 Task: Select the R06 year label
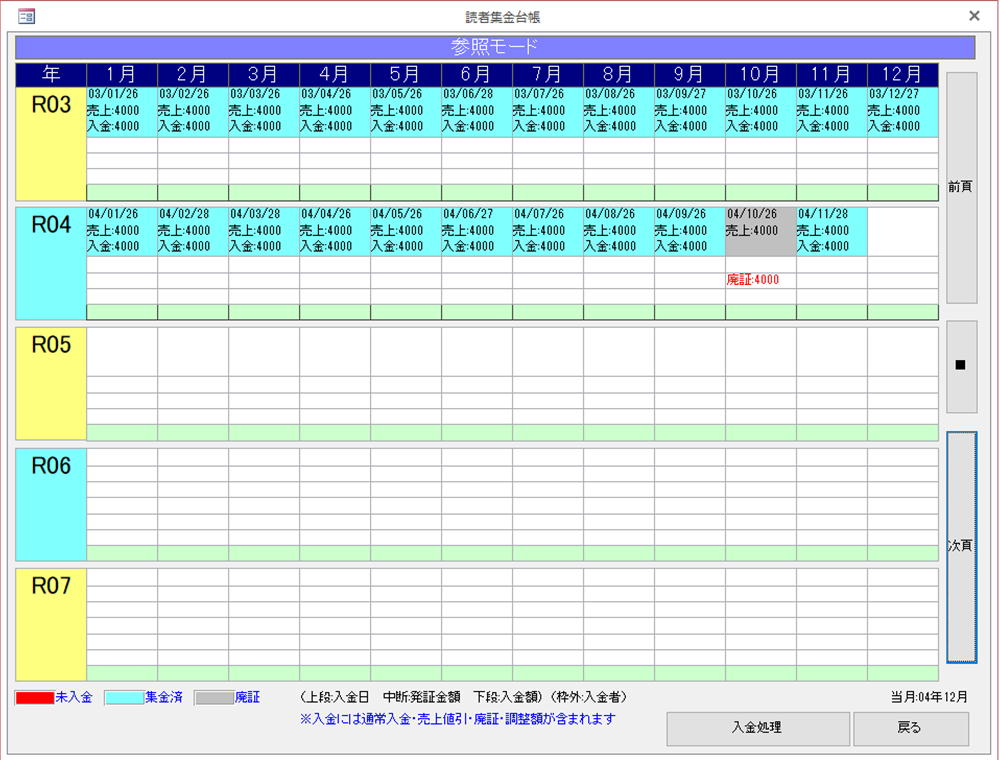51,504
